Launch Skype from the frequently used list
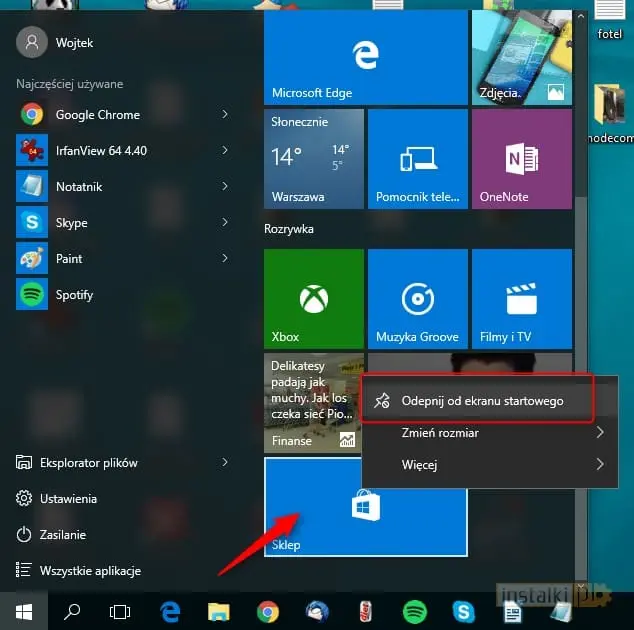The width and height of the screenshot is (634, 630). 71,223
